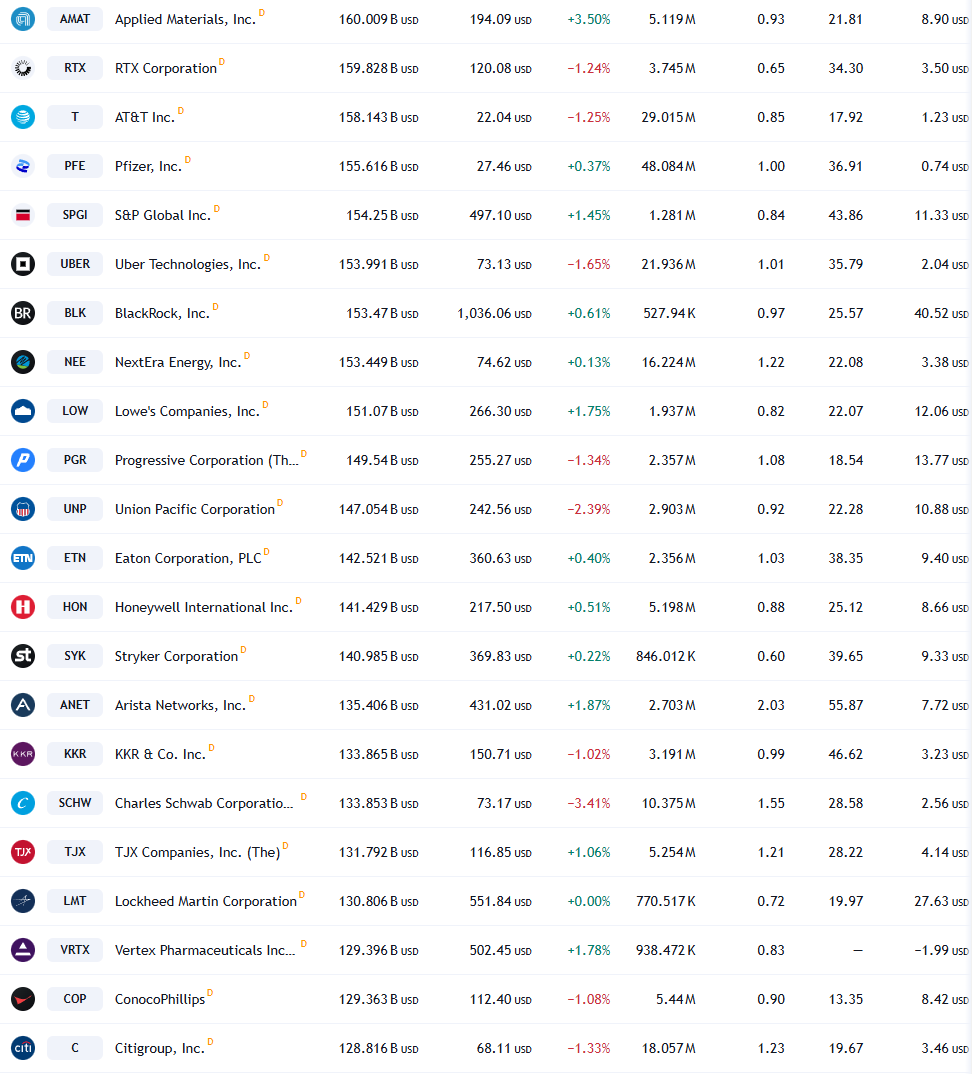This screenshot has width=972, height=1074.
Task: Open the RTX ticker symbol
Action: [75, 68]
